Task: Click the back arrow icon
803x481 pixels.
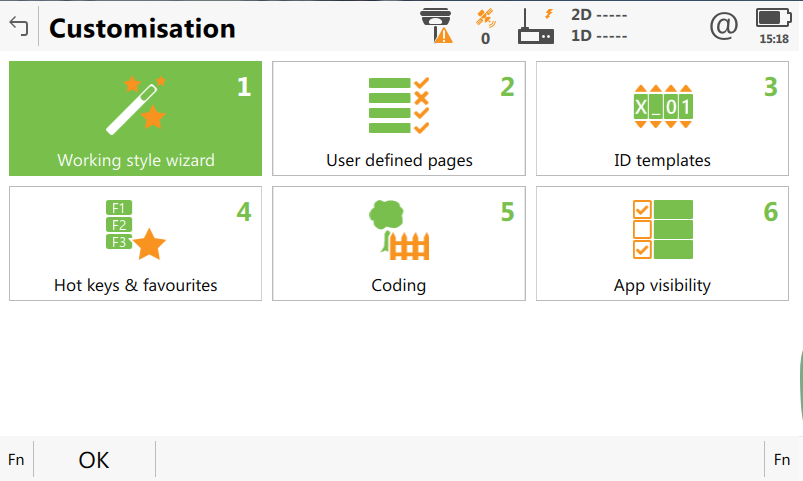Action: coord(19,26)
